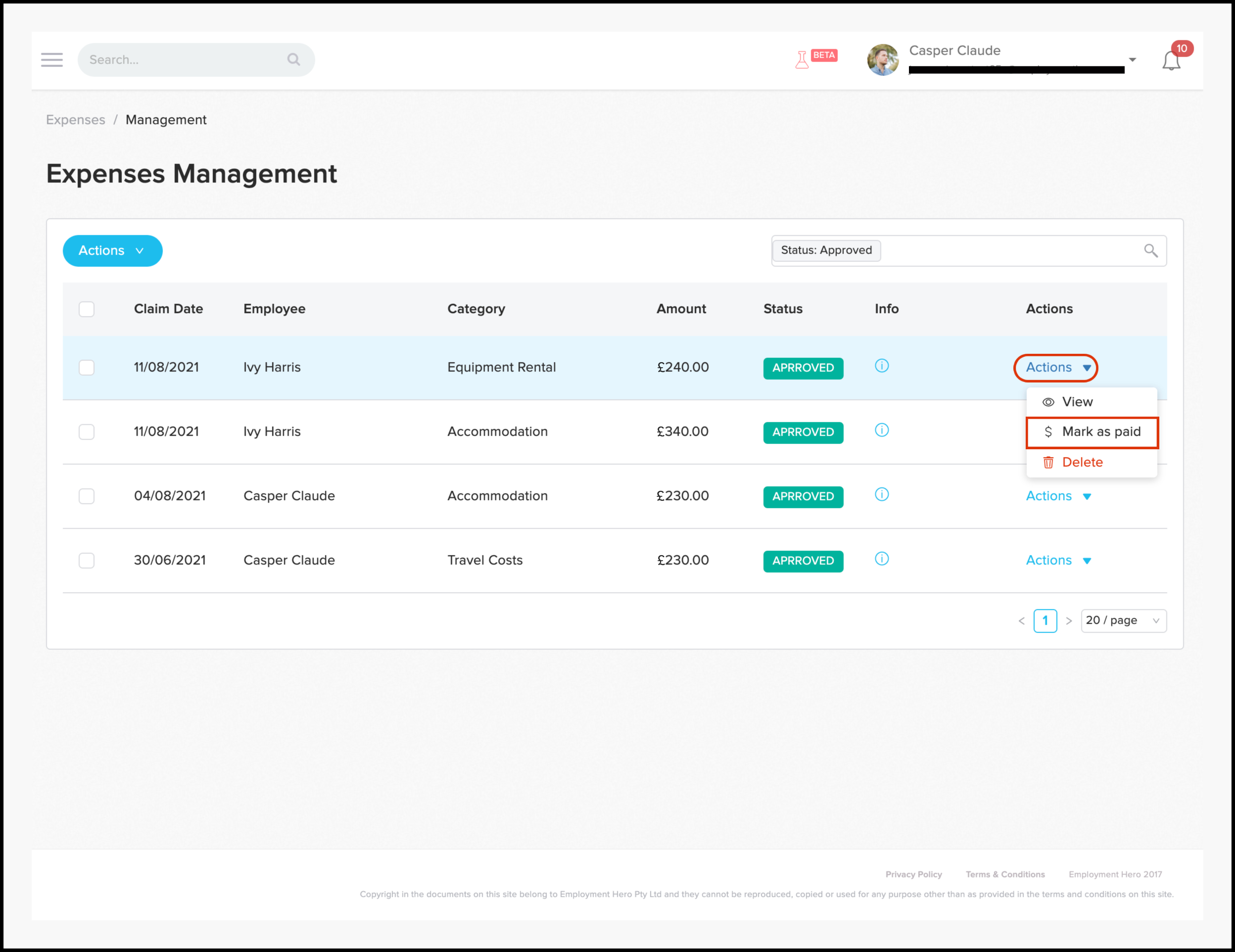
Task: Open the 20 / page size dropdown
Action: pyautogui.click(x=1123, y=620)
